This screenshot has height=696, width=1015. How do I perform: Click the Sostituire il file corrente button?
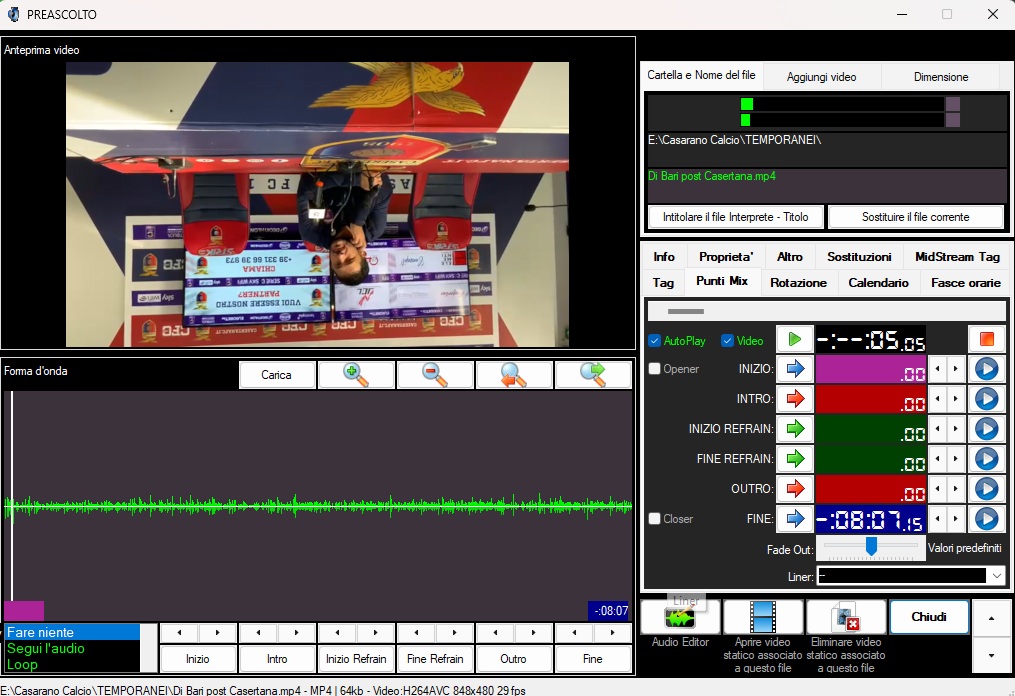[x=916, y=217]
